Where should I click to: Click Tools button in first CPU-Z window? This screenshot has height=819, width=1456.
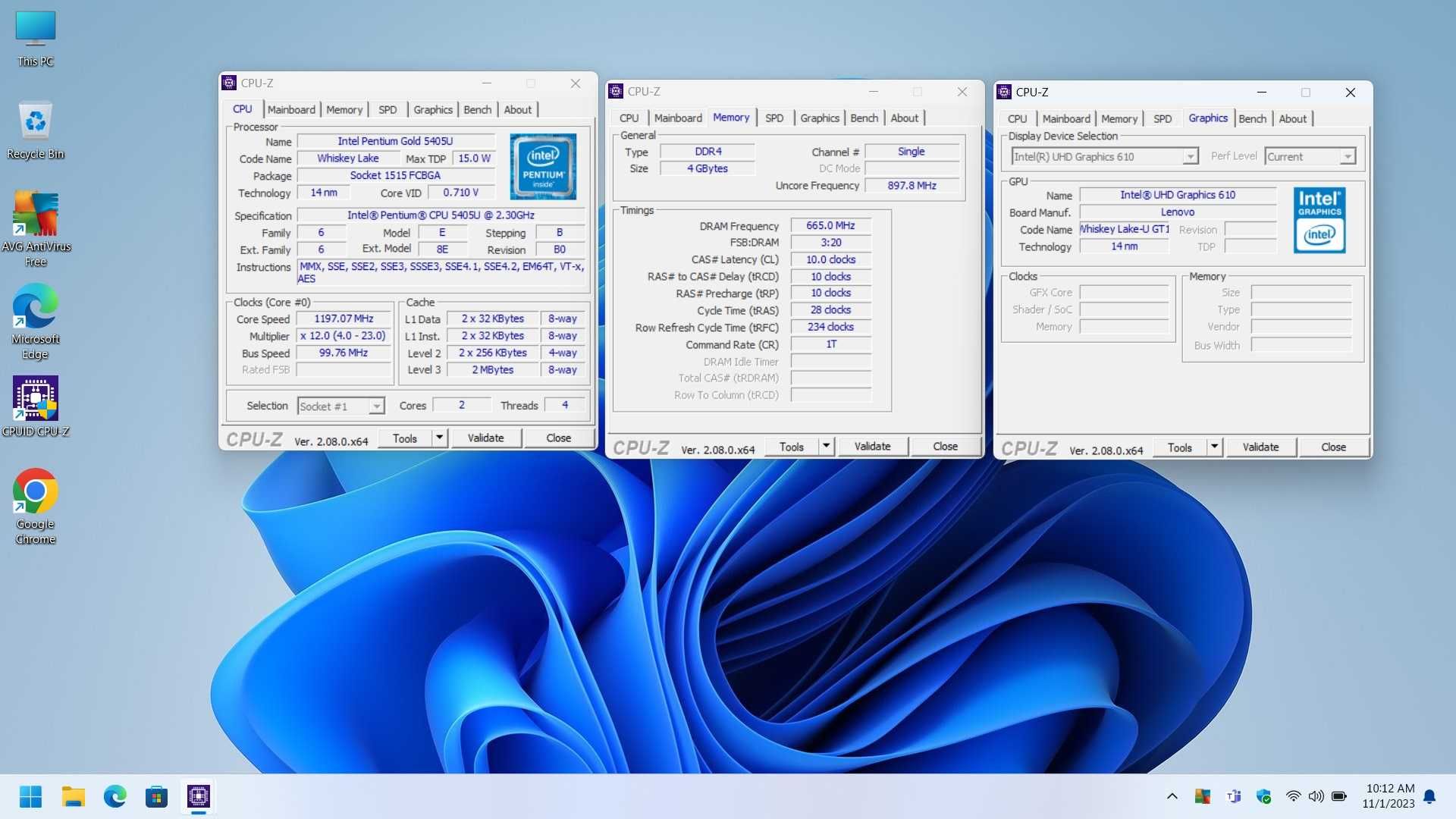pyautogui.click(x=405, y=438)
